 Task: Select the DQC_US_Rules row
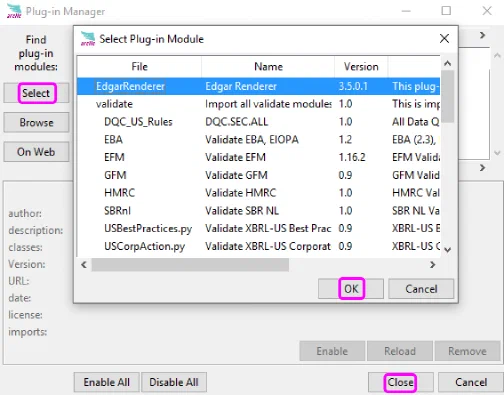click(x=259, y=122)
